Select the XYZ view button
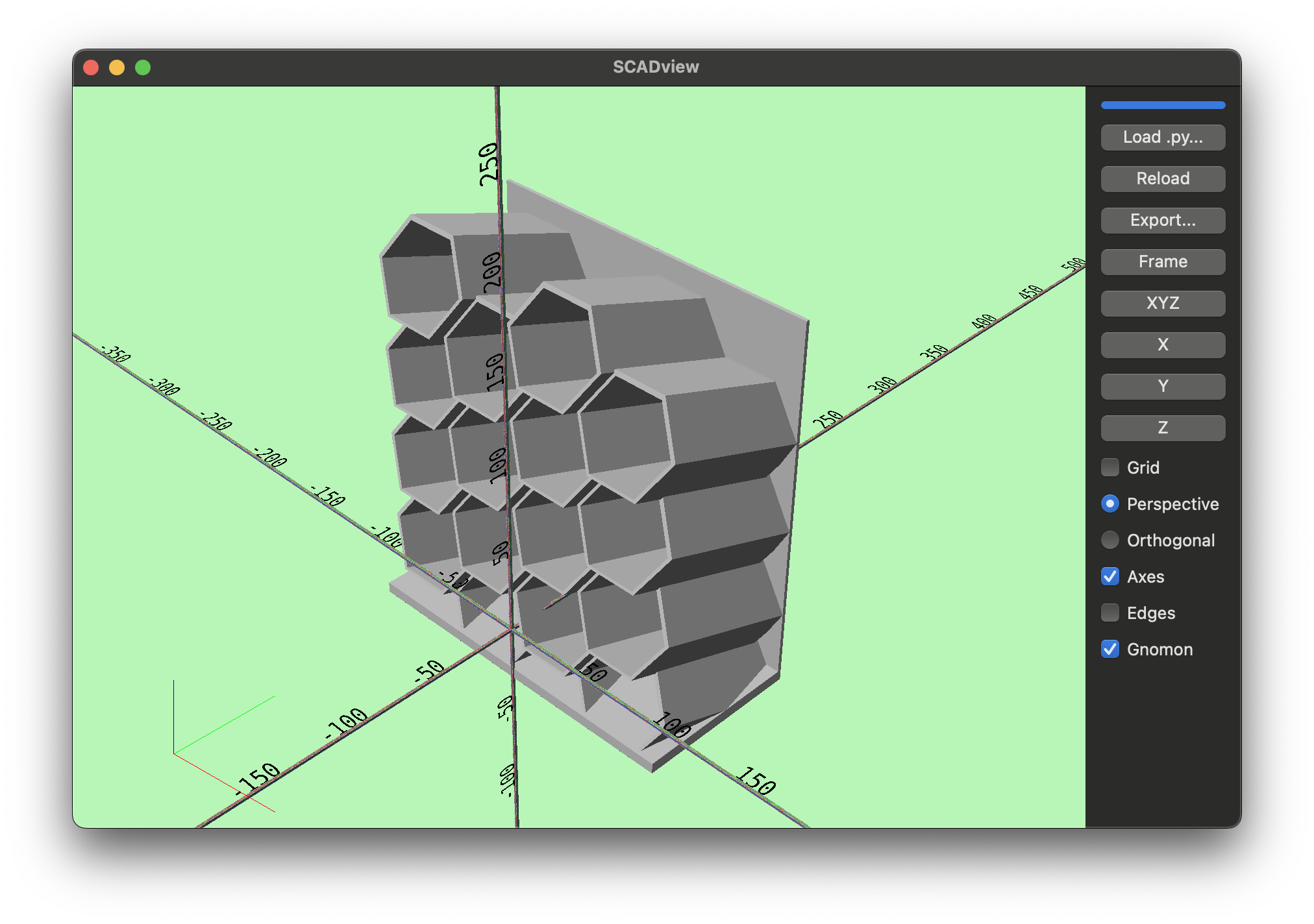The width and height of the screenshot is (1314, 924). 1162,304
